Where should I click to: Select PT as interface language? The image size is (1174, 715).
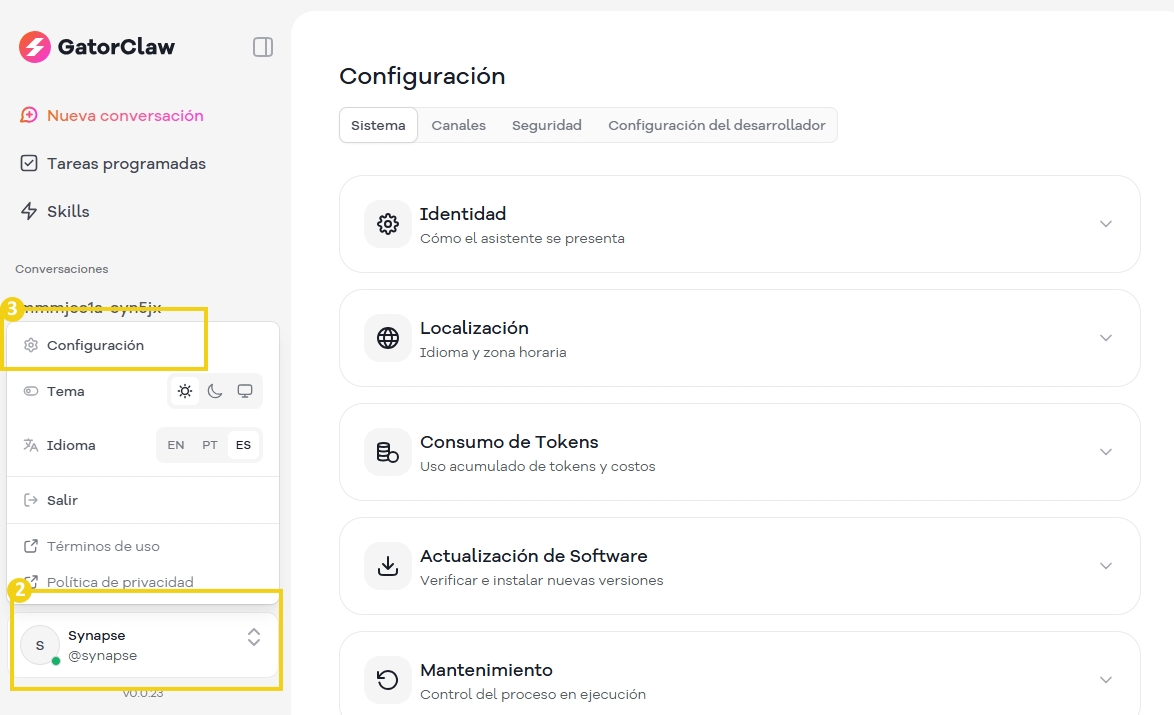coord(209,444)
